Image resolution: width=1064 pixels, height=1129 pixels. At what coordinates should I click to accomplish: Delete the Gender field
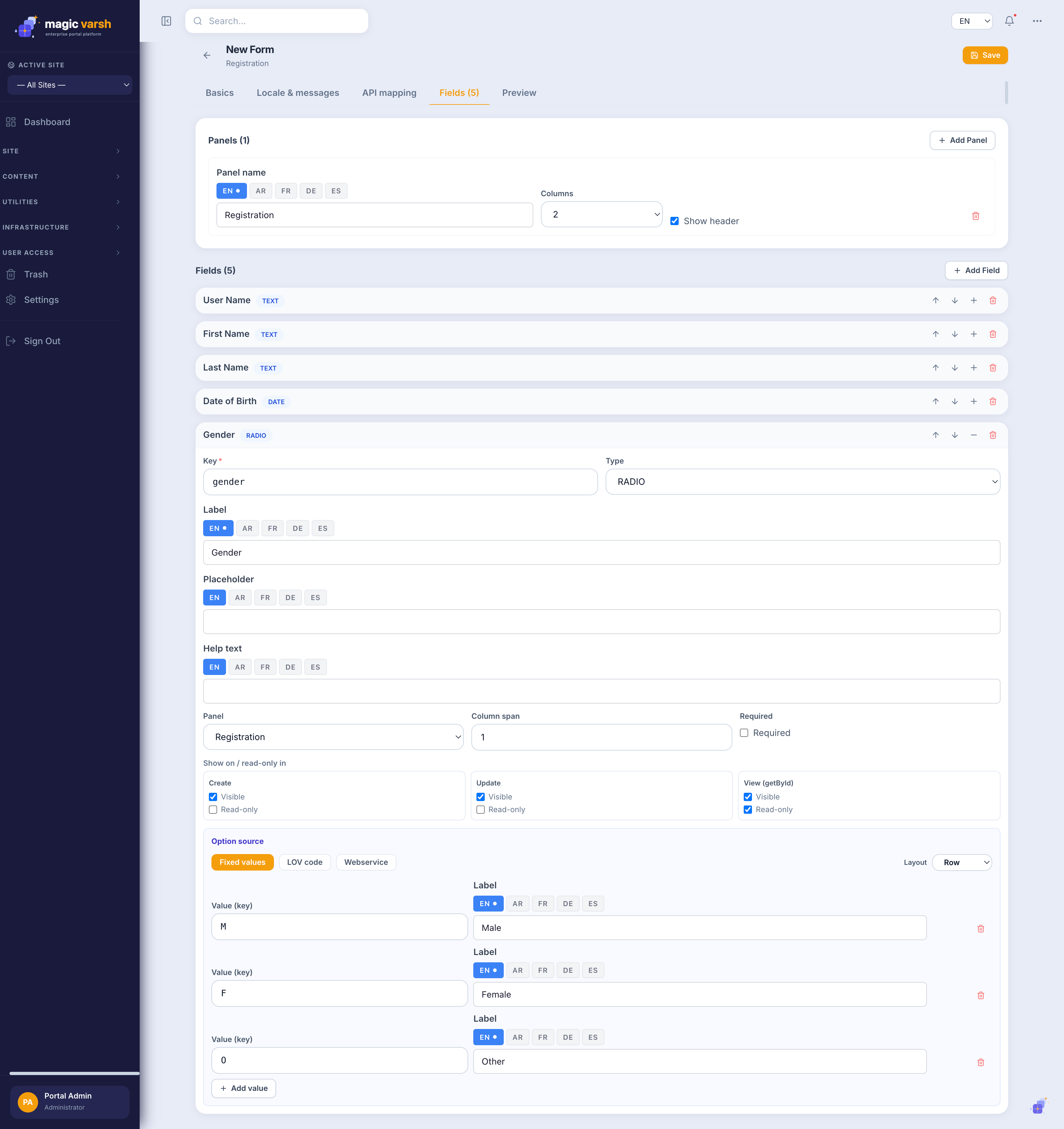(993, 435)
